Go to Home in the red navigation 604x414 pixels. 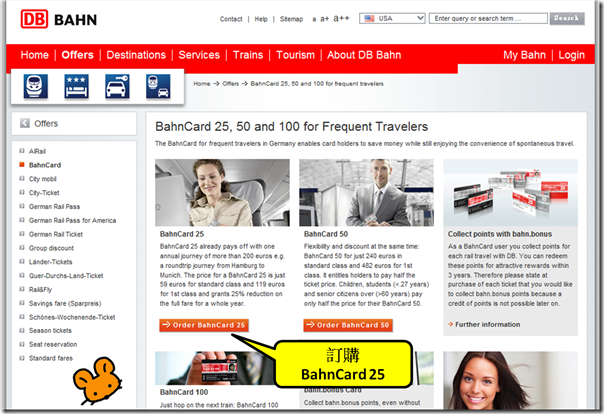point(35,55)
